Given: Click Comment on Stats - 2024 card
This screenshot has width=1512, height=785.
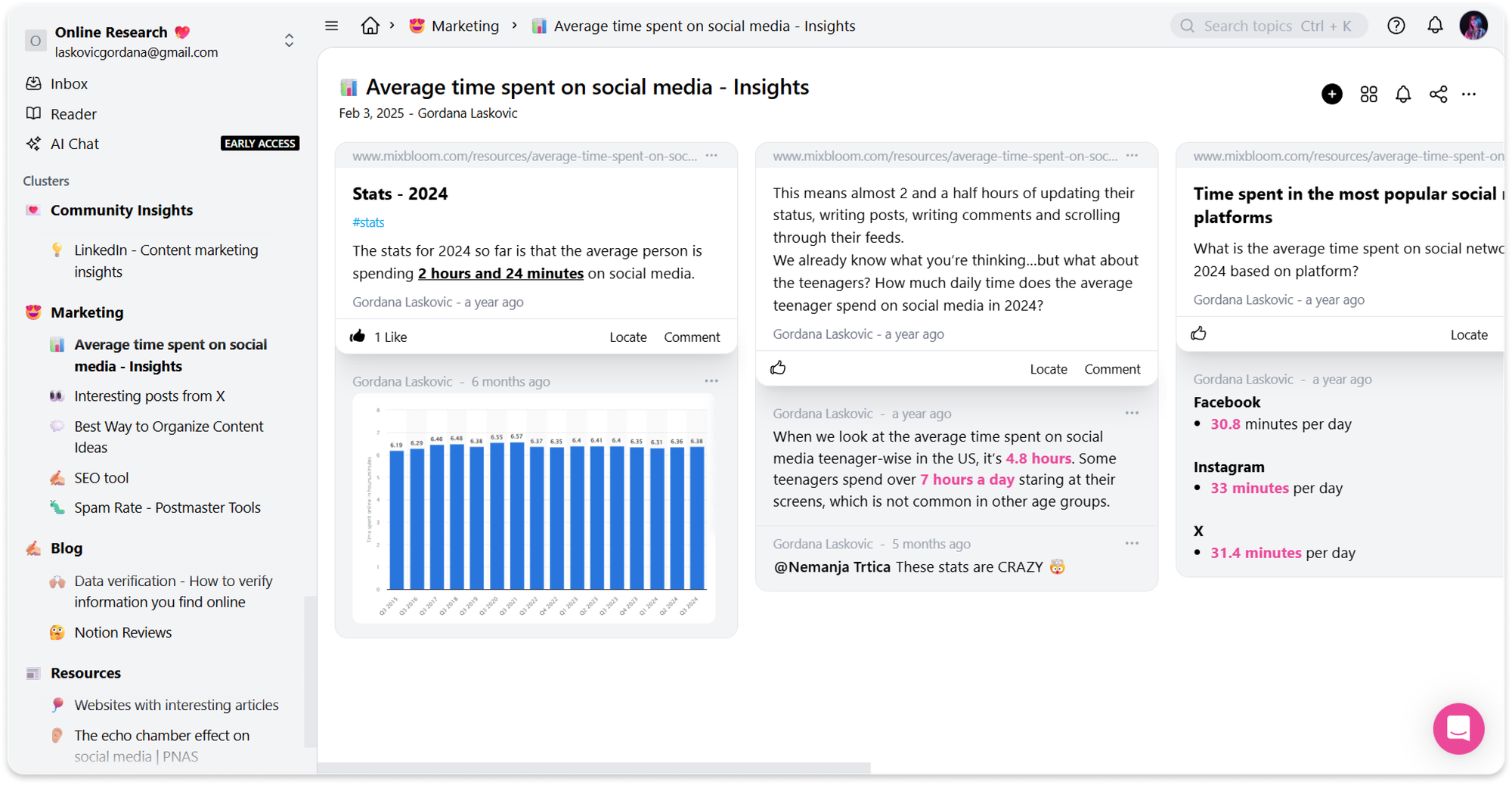Looking at the screenshot, I should point(691,337).
